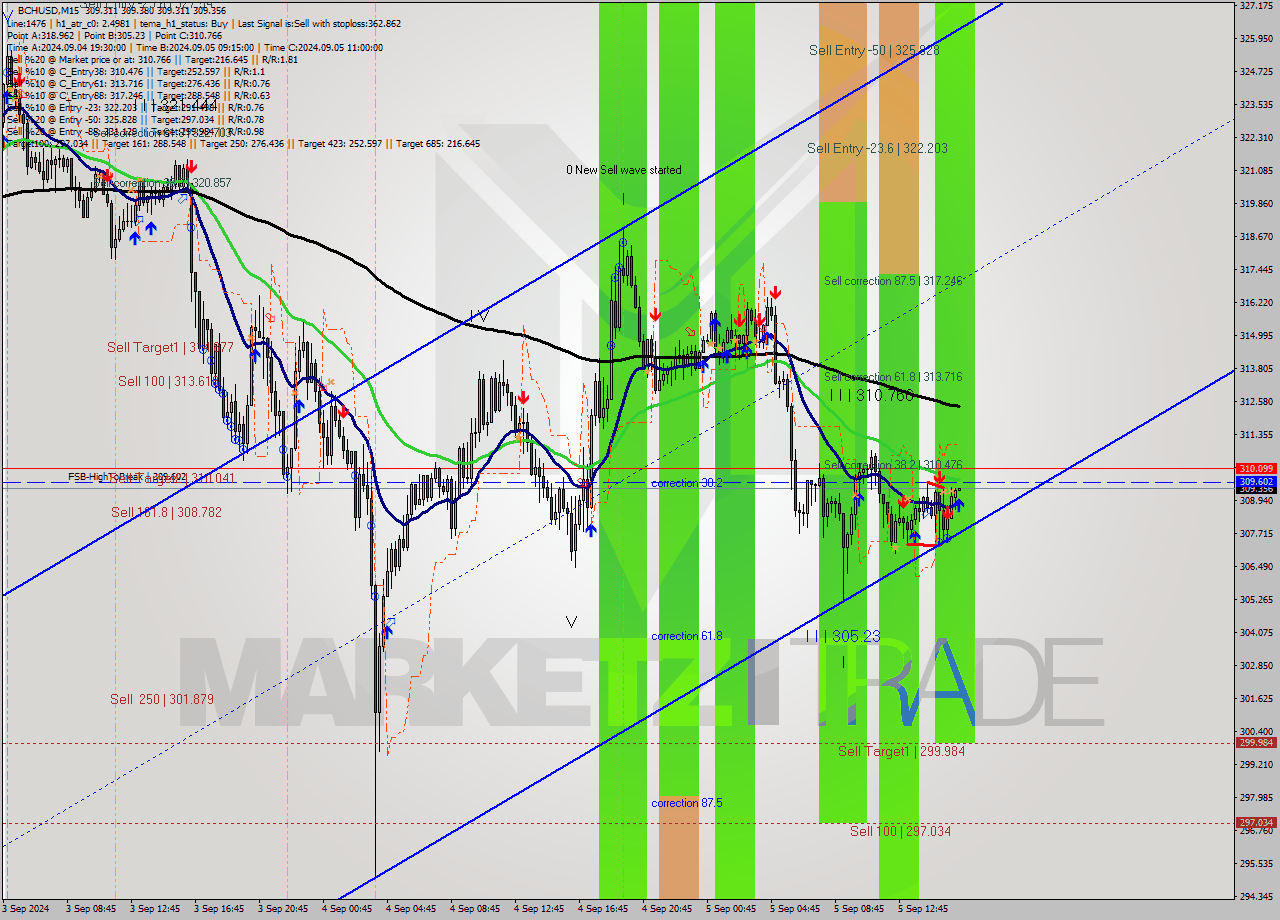The image size is (1280, 920).
Task: Click the 'Sell Entry -50 | 325.828' label
Action: [x=874, y=50]
